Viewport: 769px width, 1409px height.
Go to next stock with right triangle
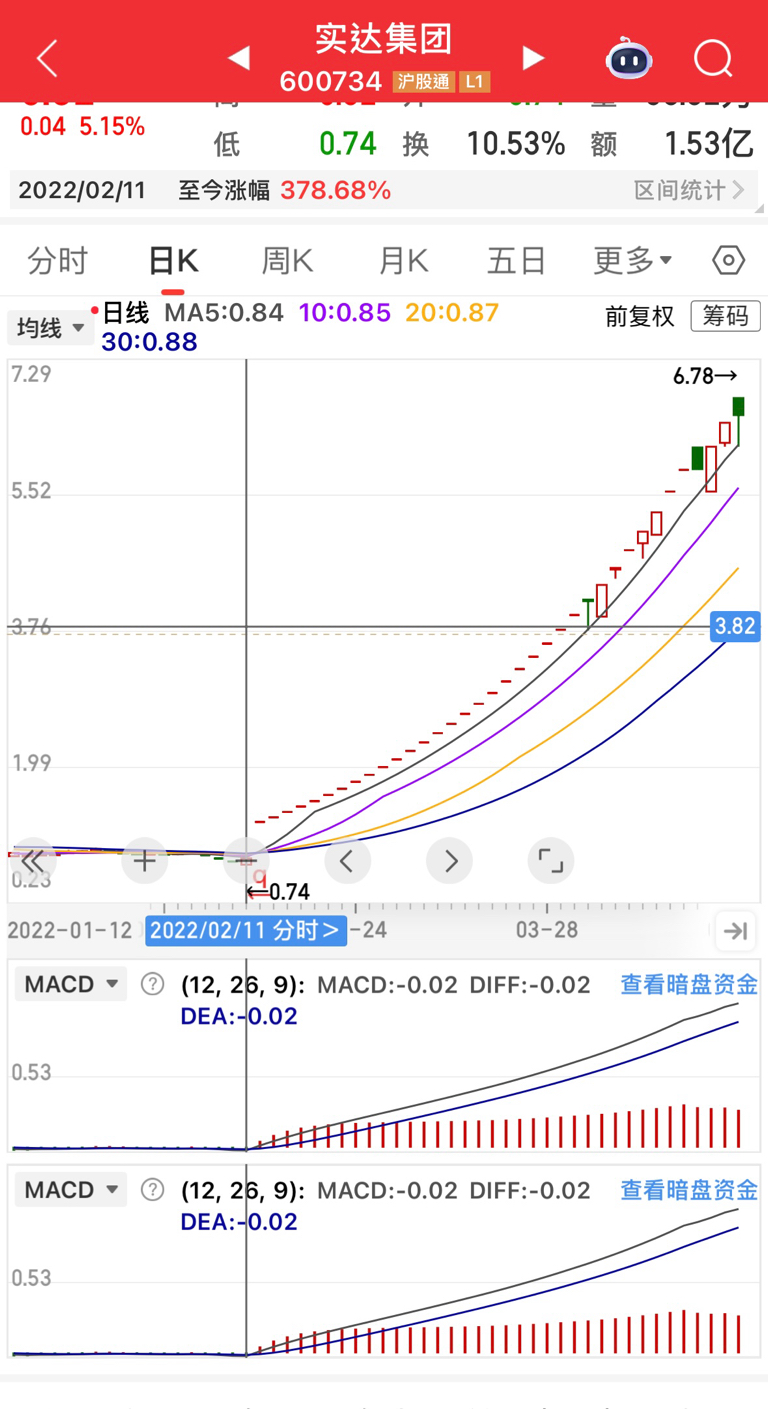pos(533,58)
